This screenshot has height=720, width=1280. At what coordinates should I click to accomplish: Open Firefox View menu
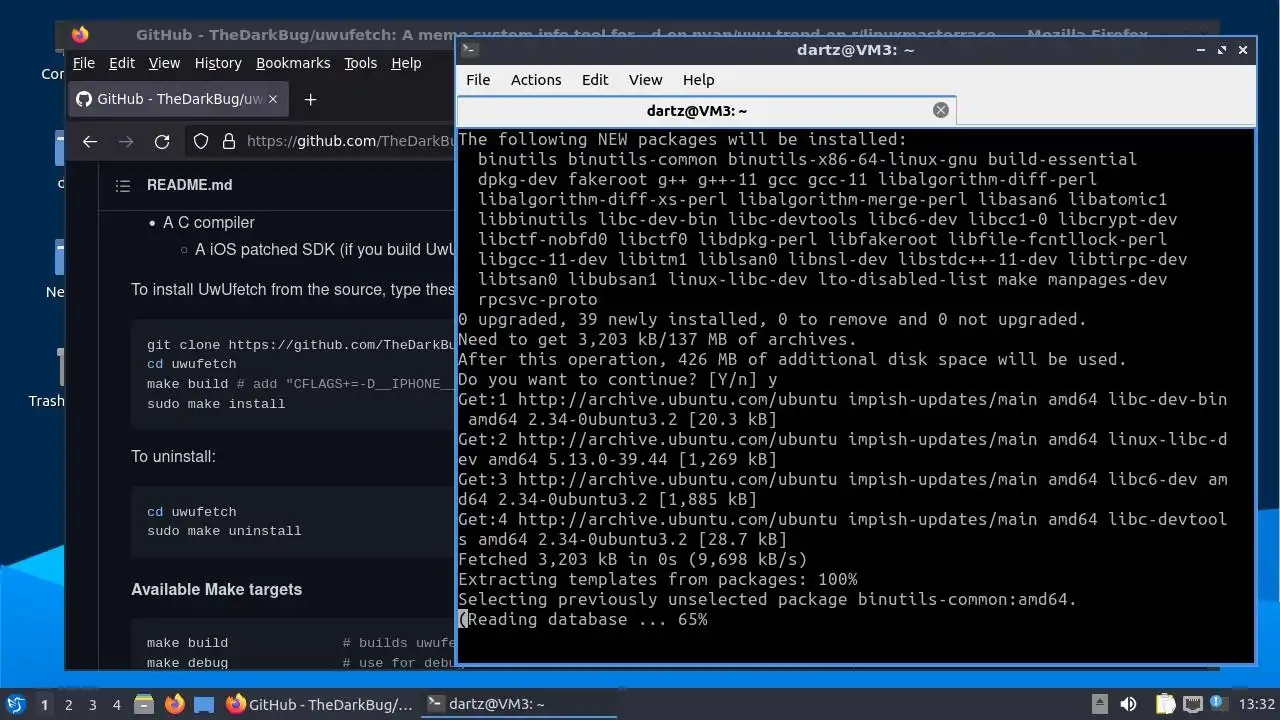click(164, 63)
